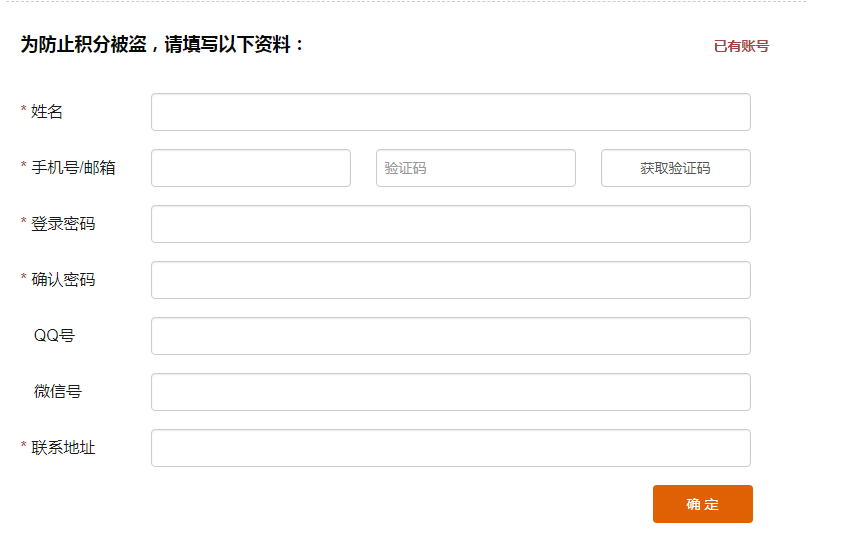This screenshot has width=850, height=557.
Task: Focus the 手机号/邮箱 input box
Action: pyautogui.click(x=250, y=168)
